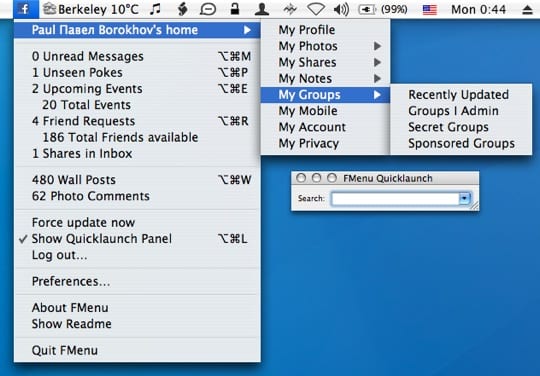This screenshot has height=376, width=540.
Task: View 480 Wall Posts
Action: tap(137, 179)
